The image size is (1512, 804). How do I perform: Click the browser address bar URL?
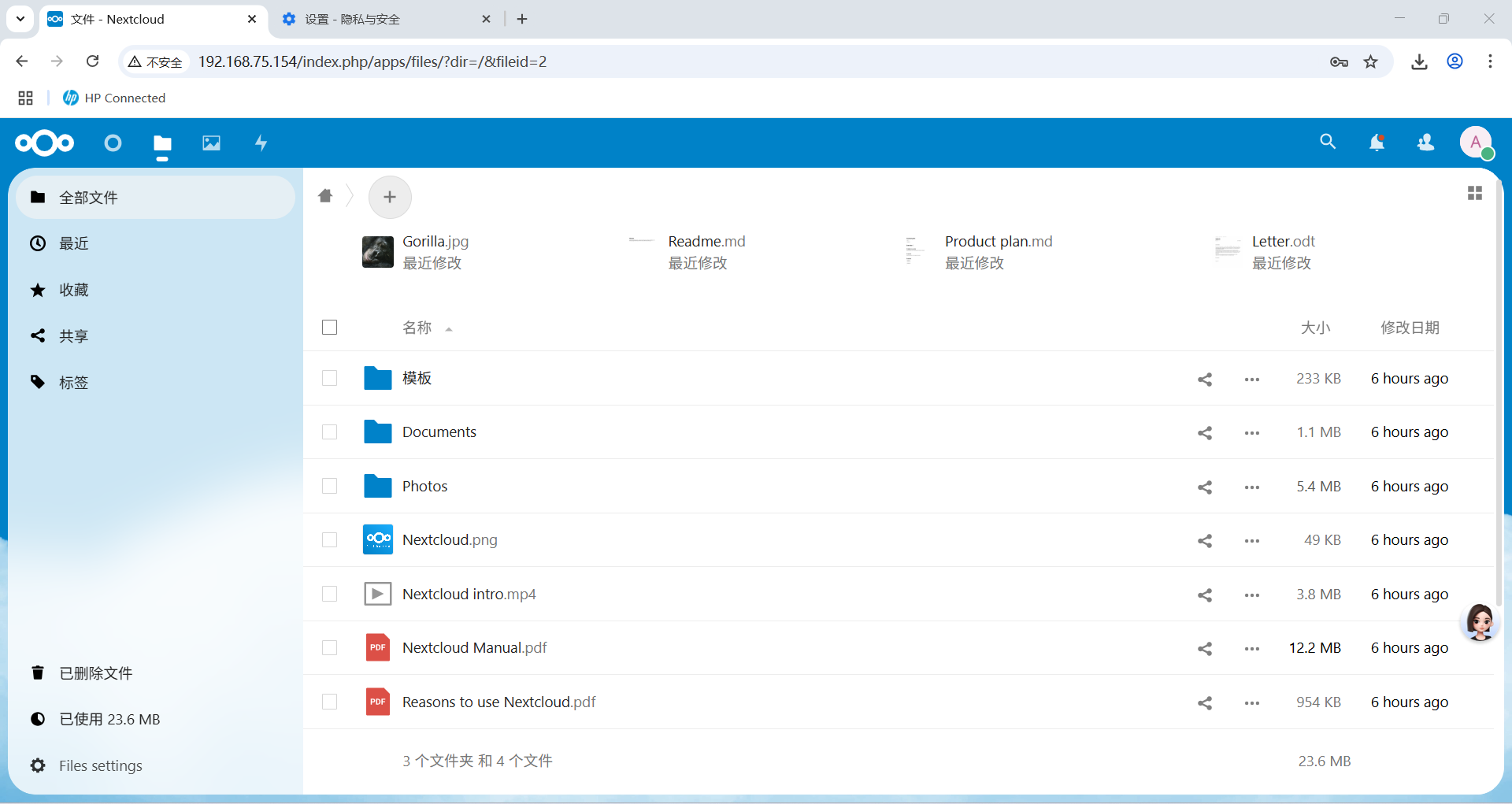[x=372, y=61]
